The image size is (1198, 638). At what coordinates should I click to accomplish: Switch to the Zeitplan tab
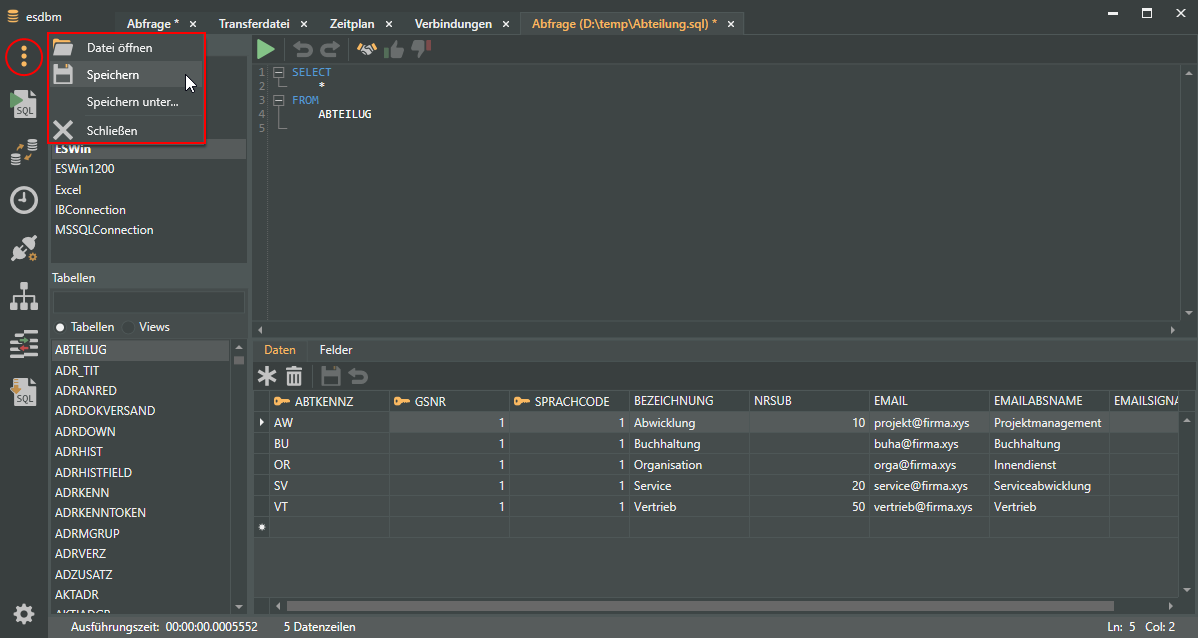tap(351, 24)
